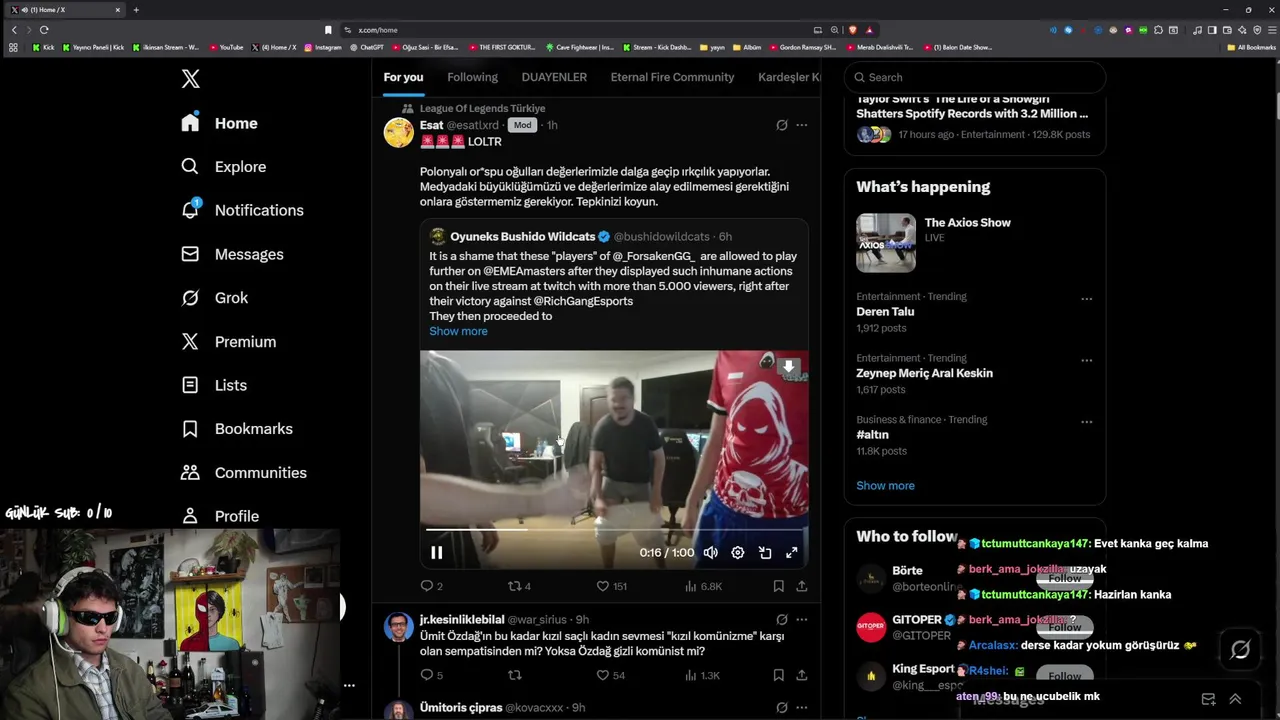Open Lists in the sidebar

coord(215,385)
